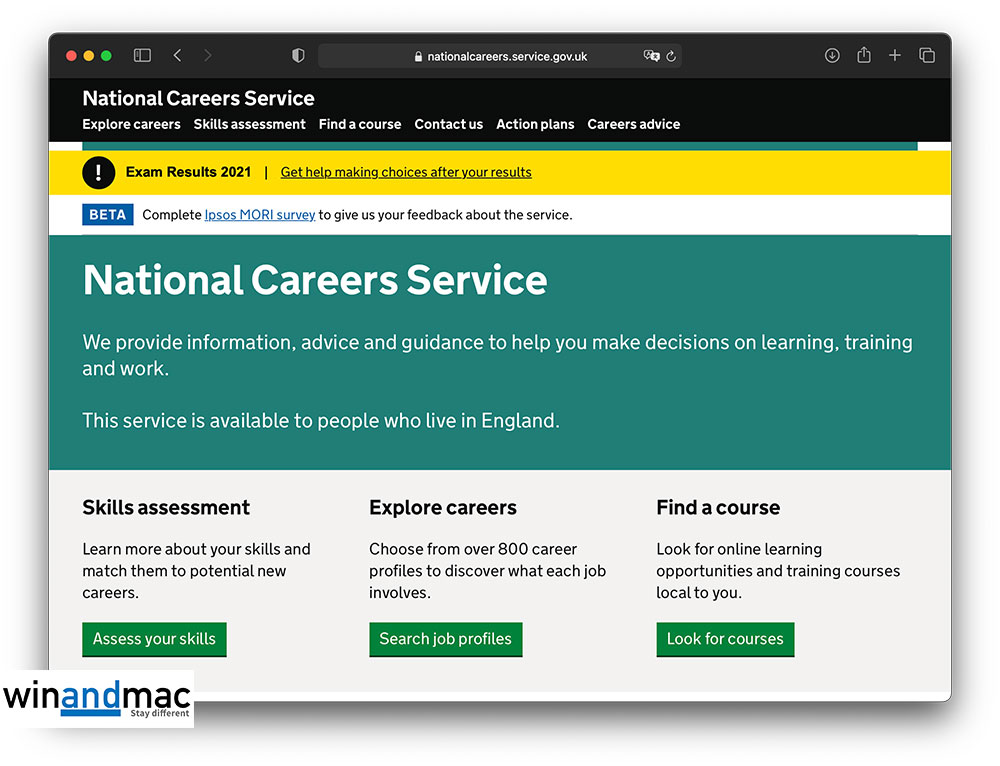Click the address bar URL field

pyautogui.click(x=500, y=56)
